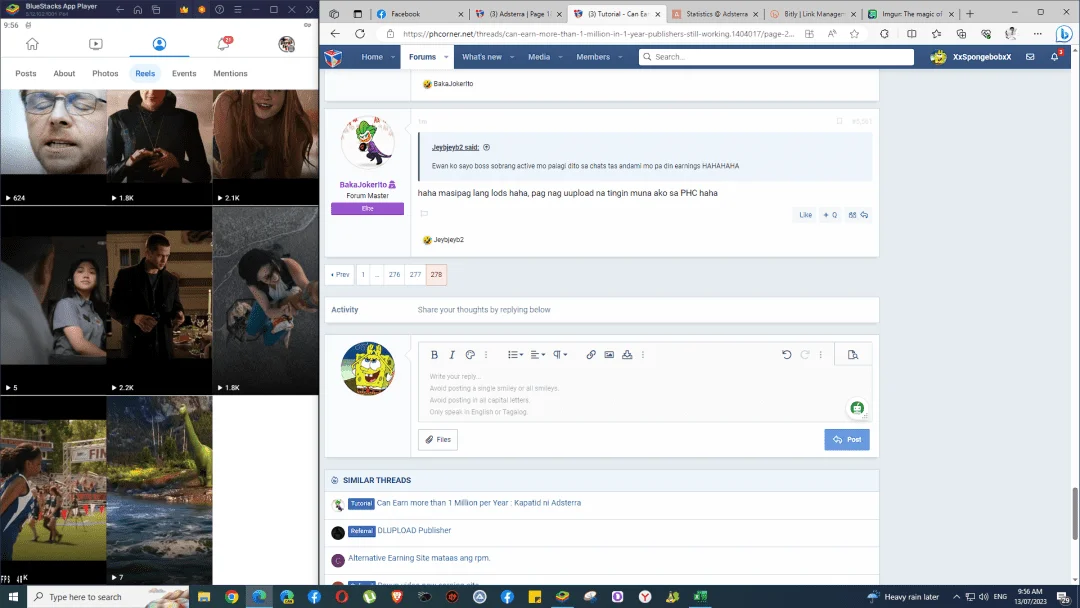This screenshot has height=608, width=1080.
Task: Click the Windows taskbar search box
Action: (108, 596)
